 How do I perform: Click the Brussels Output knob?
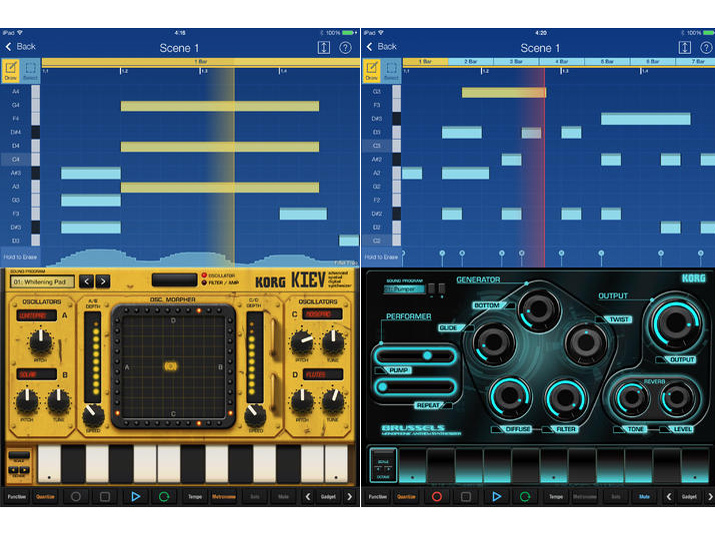[x=676, y=324]
